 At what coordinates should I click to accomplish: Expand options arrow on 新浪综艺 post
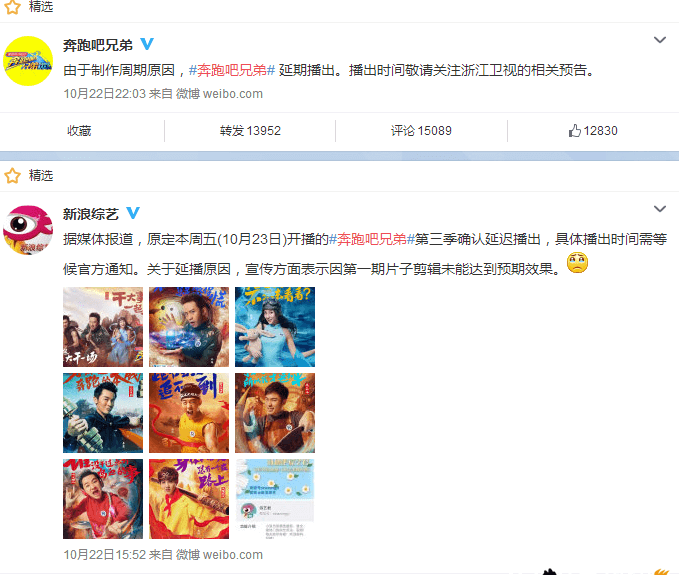click(659, 209)
